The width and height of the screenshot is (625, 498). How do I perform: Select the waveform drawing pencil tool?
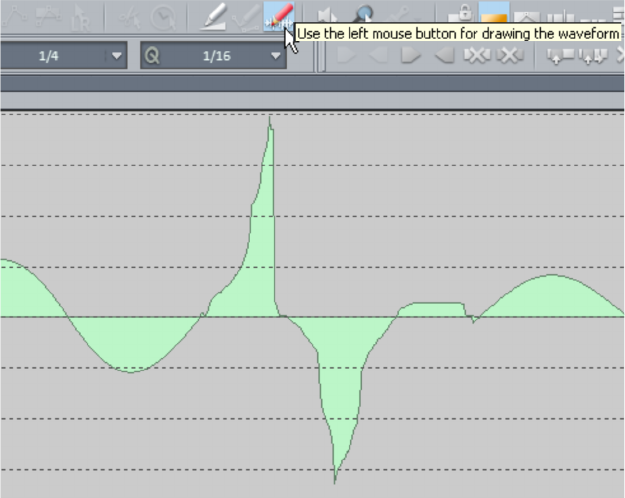(x=279, y=16)
